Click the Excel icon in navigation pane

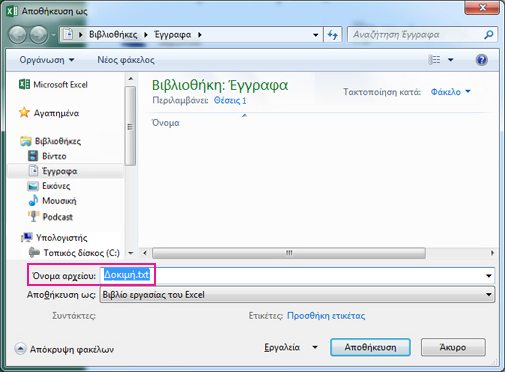(x=24, y=84)
